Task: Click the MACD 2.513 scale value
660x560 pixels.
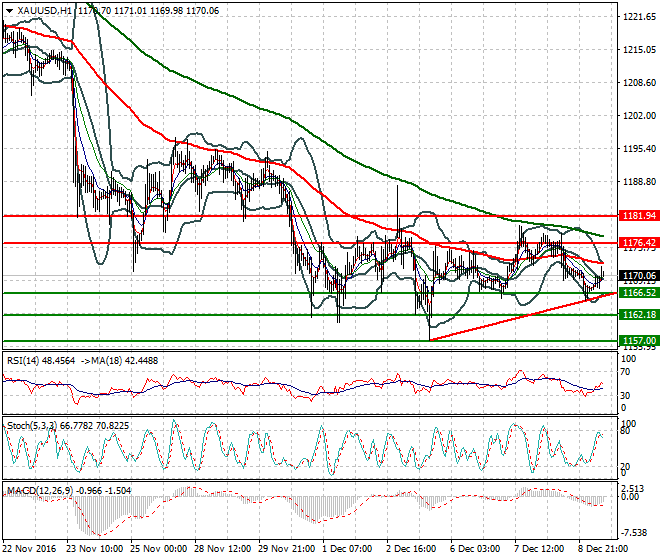Action: pyautogui.click(x=633, y=488)
